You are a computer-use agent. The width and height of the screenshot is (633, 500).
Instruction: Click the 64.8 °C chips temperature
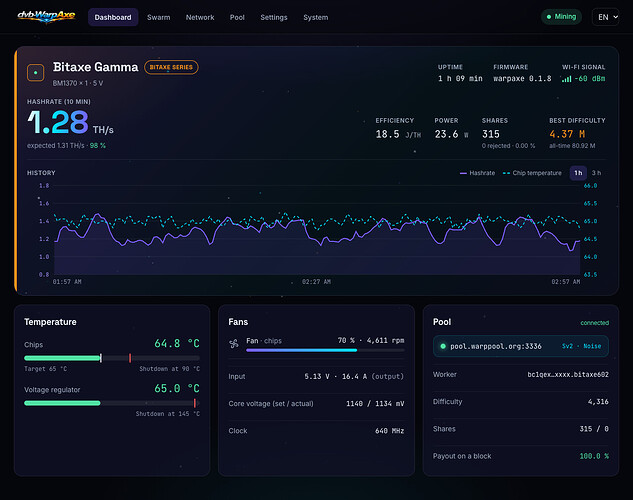[x=177, y=343]
